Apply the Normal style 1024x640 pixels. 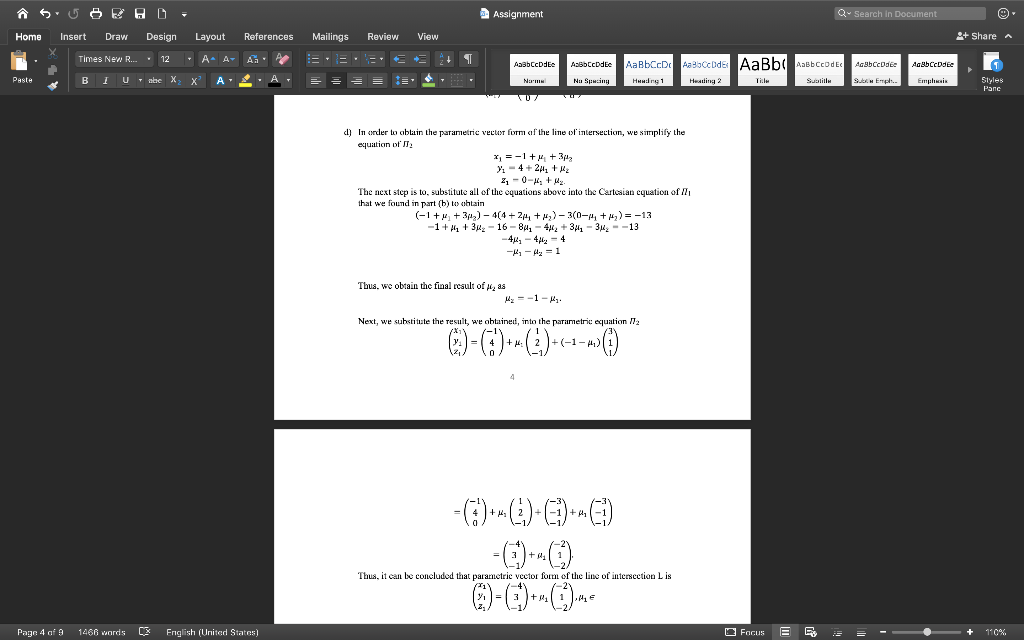[534, 70]
